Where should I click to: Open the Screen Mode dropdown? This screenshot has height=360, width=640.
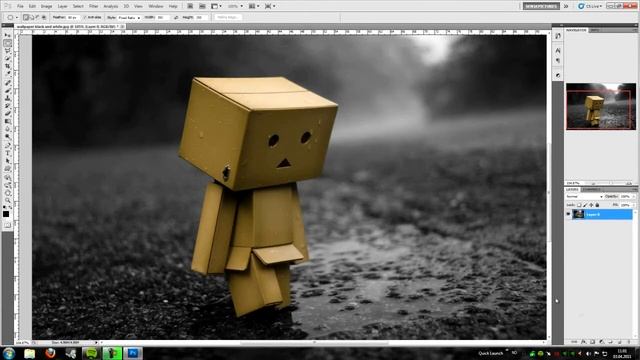point(270,6)
